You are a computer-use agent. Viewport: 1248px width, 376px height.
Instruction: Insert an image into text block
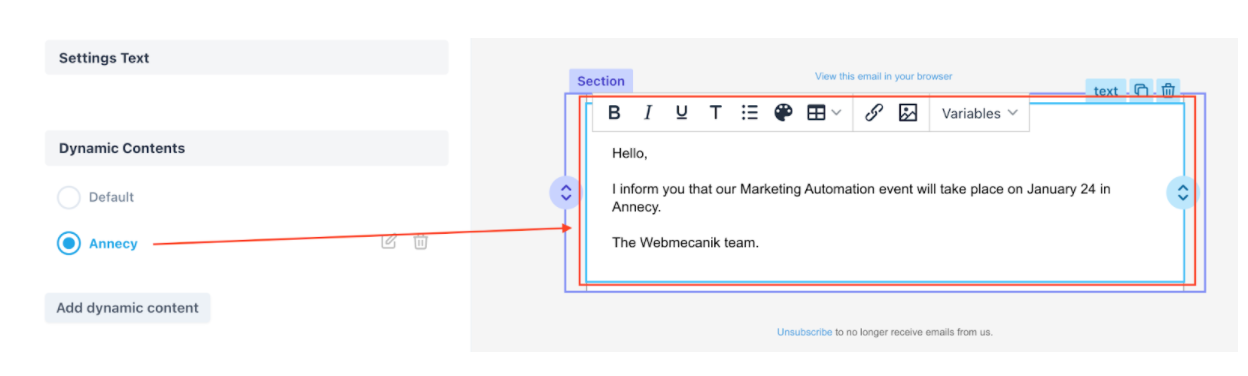point(908,113)
